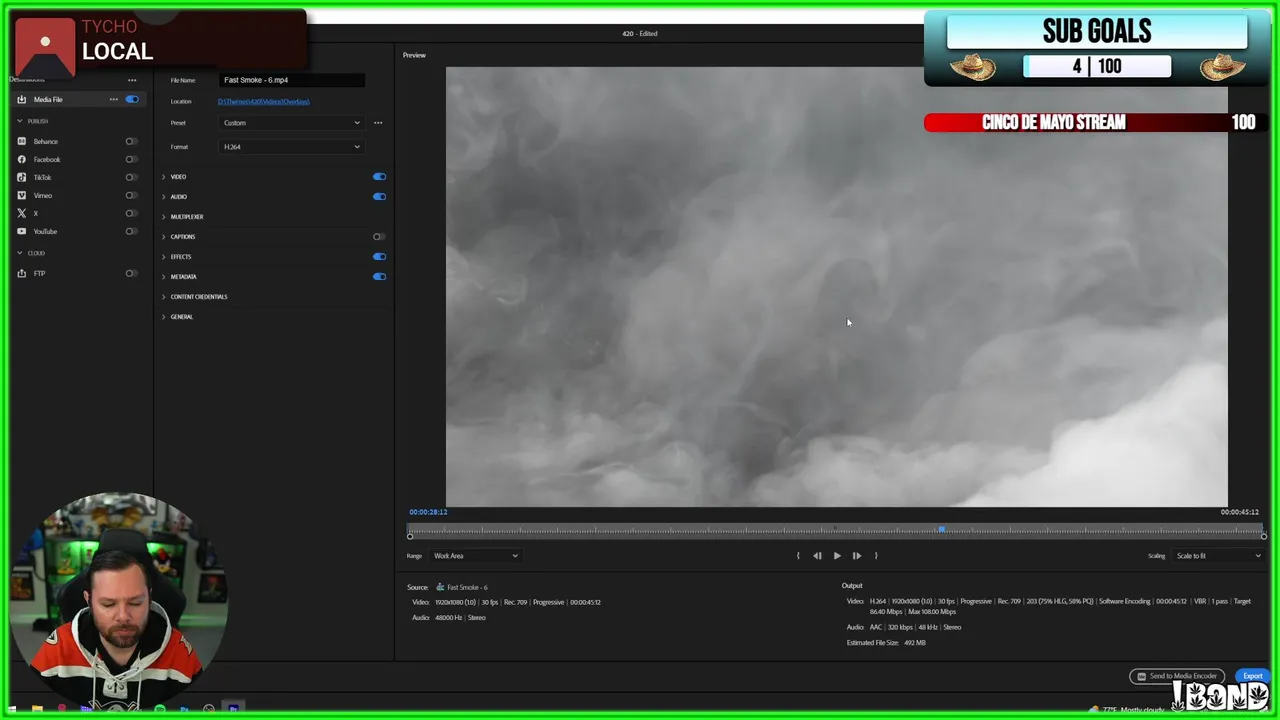Open Spotify from the taskbar
The height and width of the screenshot is (720, 1280).
(160, 709)
